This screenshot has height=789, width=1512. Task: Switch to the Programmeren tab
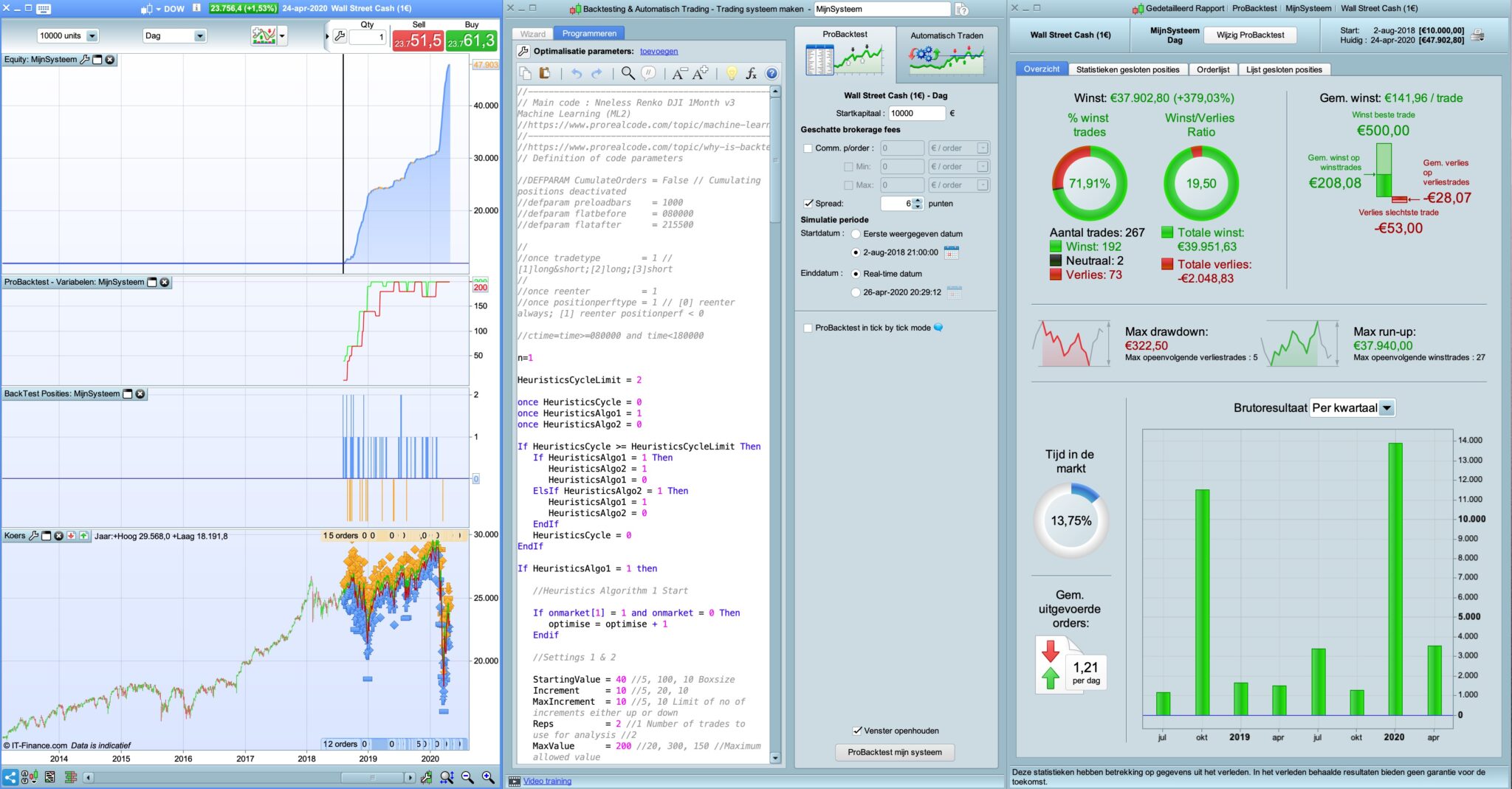click(589, 34)
